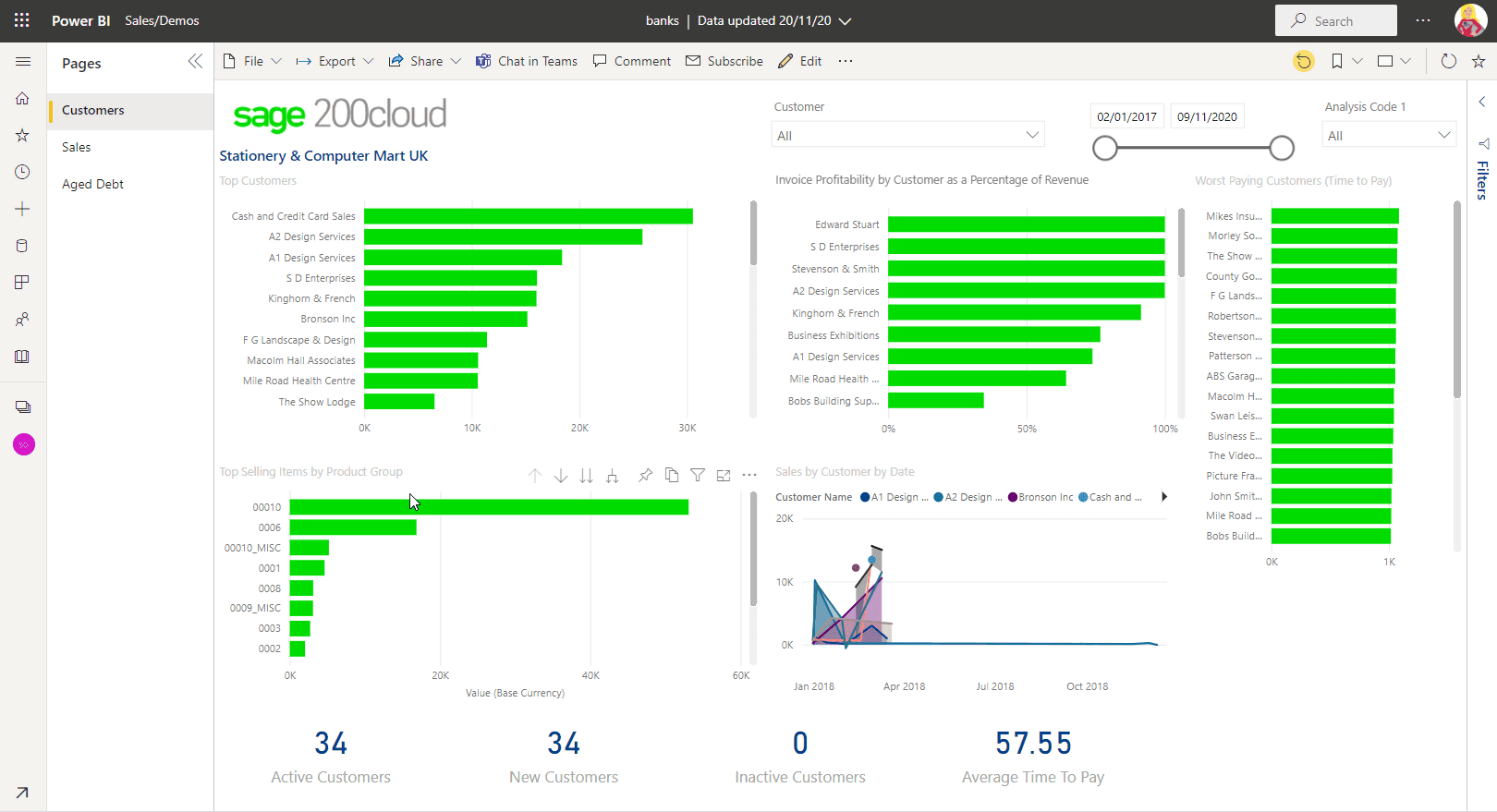Expand the Export menu
Screen dimensions: 1497x812
pos(335,61)
